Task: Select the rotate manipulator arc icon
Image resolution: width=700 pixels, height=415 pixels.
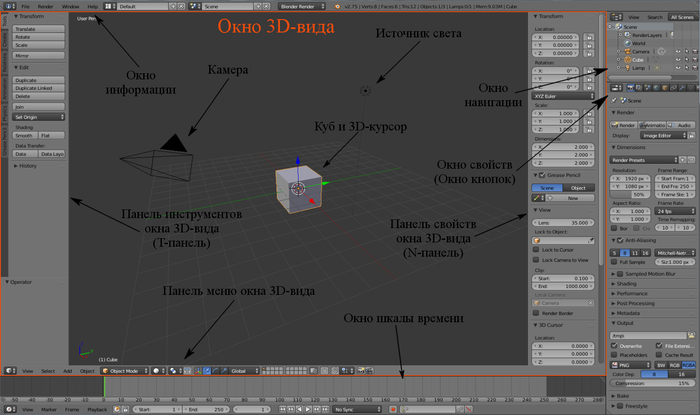Action: click(215, 371)
